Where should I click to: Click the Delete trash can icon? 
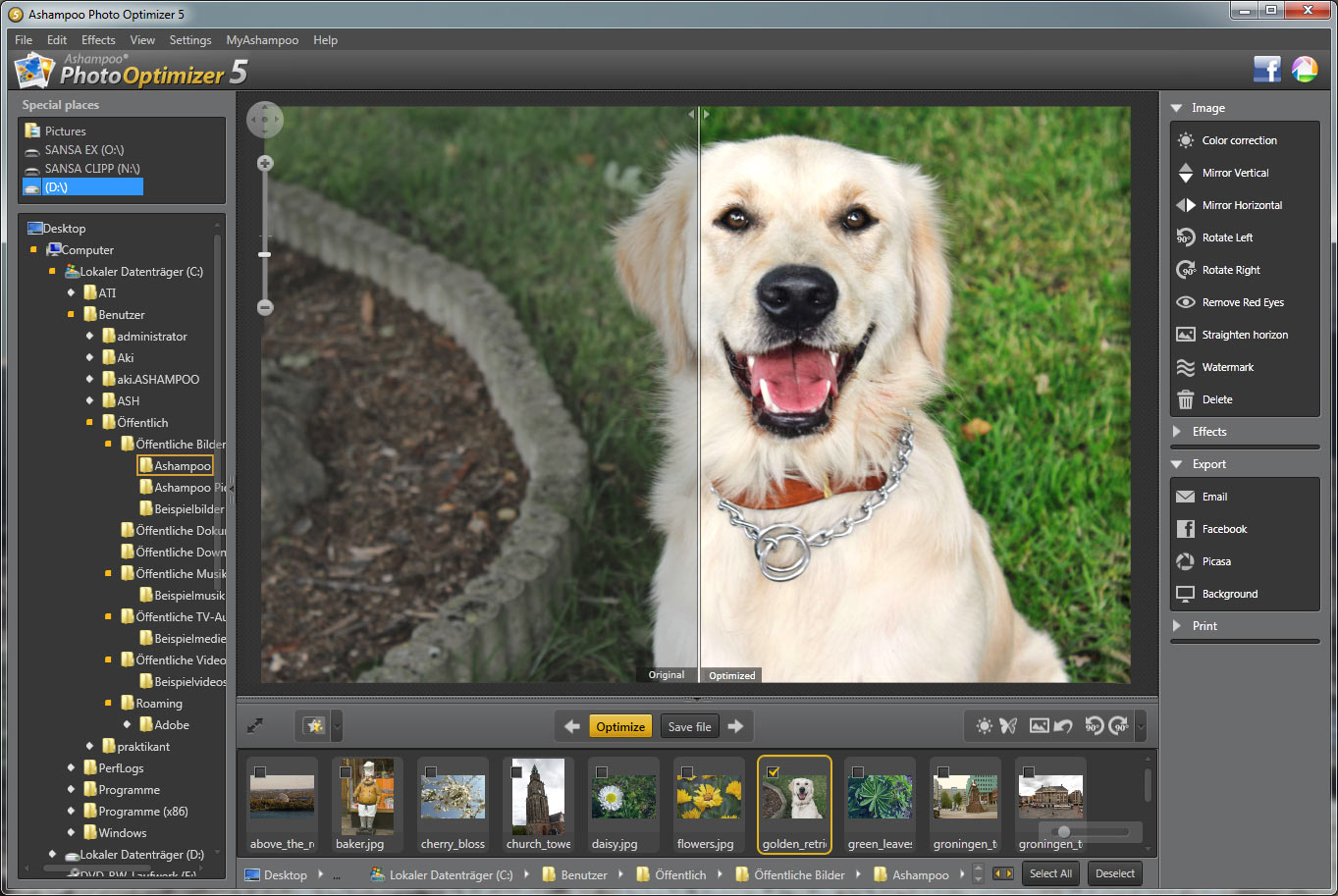point(1185,399)
